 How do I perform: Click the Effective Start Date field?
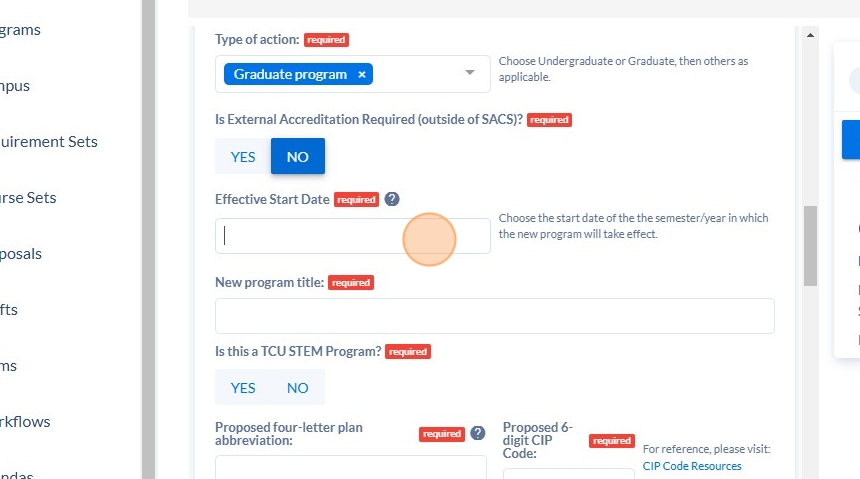tap(353, 236)
